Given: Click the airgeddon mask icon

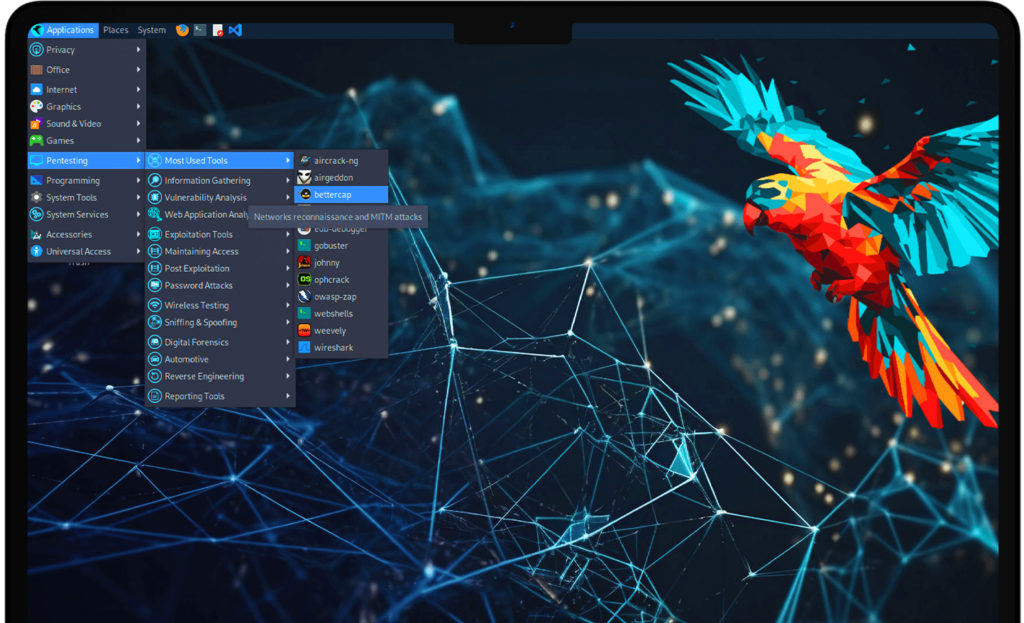Looking at the screenshot, I should [x=304, y=177].
